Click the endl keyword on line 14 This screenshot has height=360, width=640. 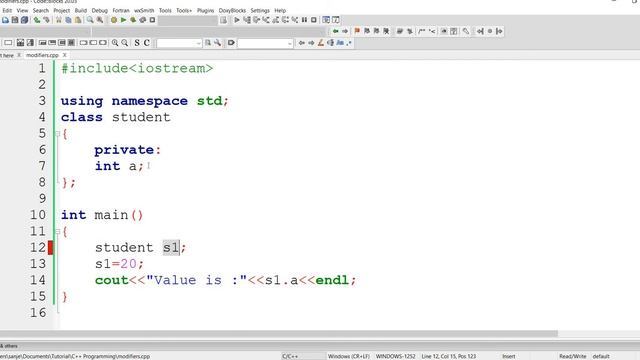point(332,280)
